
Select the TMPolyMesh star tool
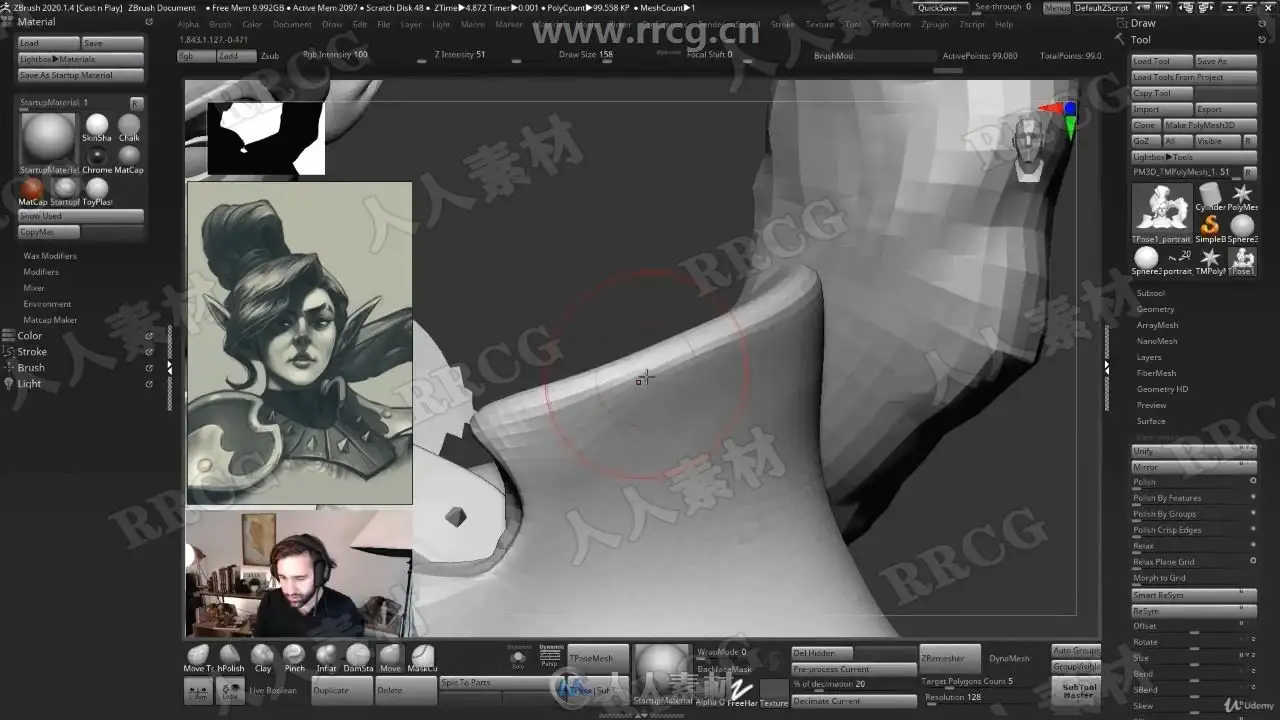click(1210, 261)
